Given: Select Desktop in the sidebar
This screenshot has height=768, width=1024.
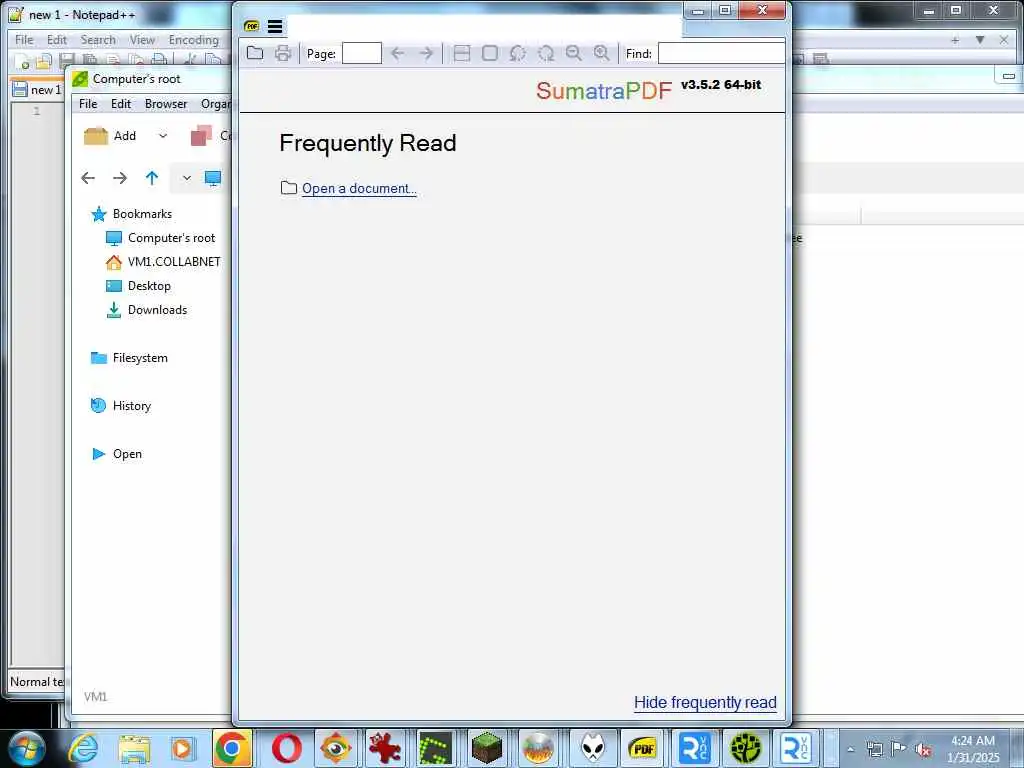Looking at the screenshot, I should click(138, 286).
